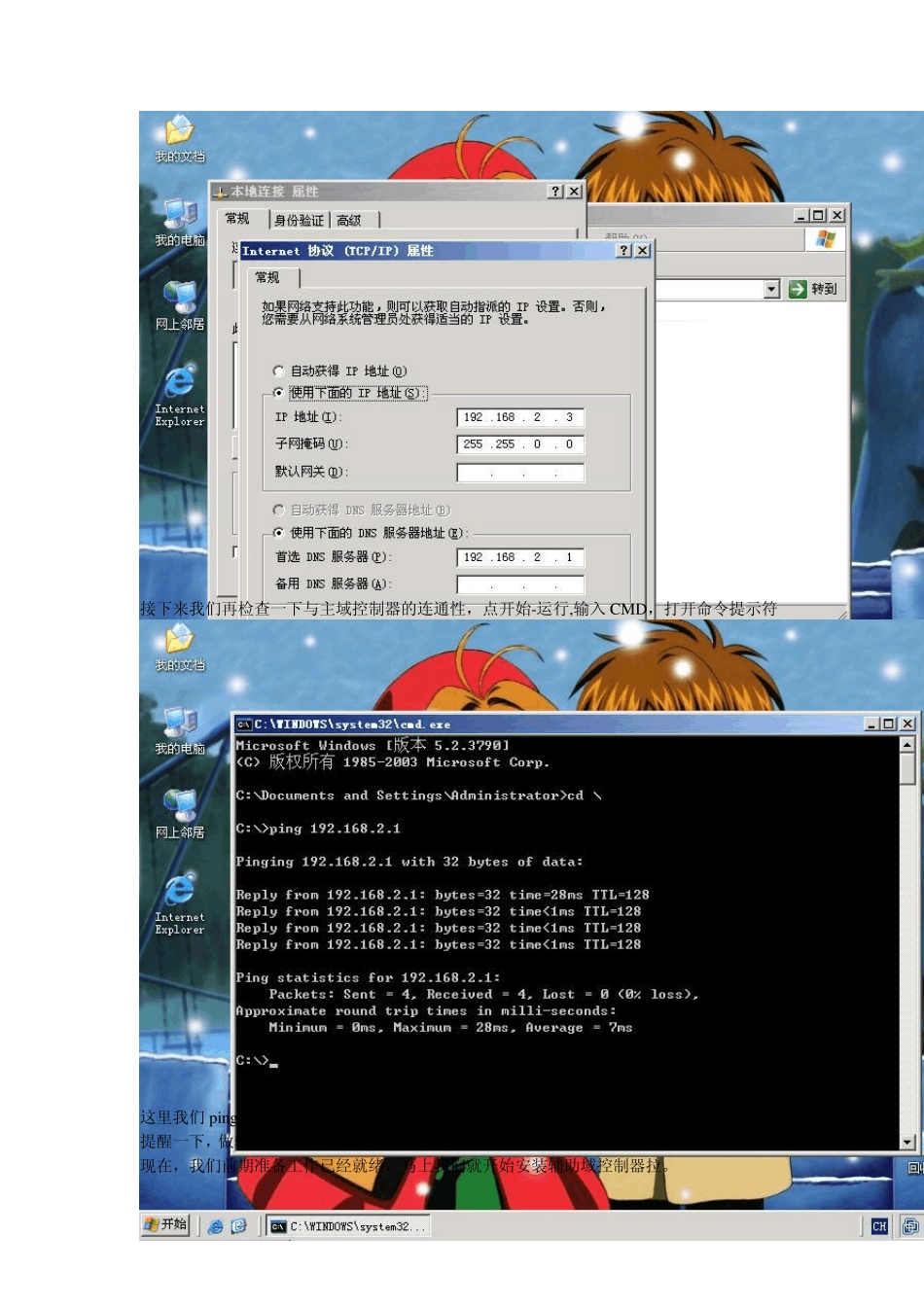This screenshot has height=1307, width=924.
Task: Select 自动获得 DNS 服务器地址 radio button
Action: pos(279,510)
